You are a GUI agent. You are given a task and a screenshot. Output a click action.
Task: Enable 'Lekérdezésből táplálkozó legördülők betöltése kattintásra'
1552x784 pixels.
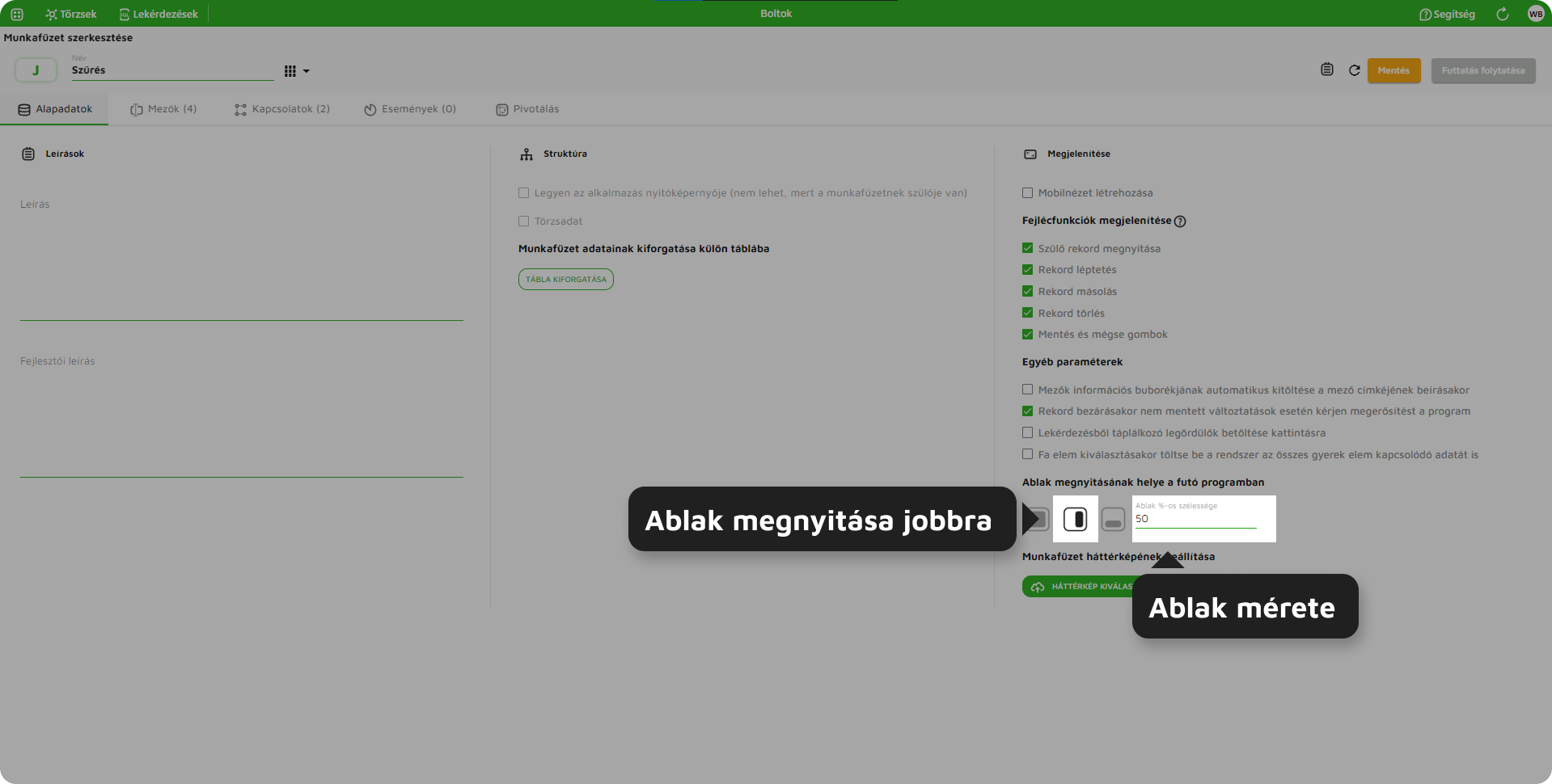point(1027,433)
